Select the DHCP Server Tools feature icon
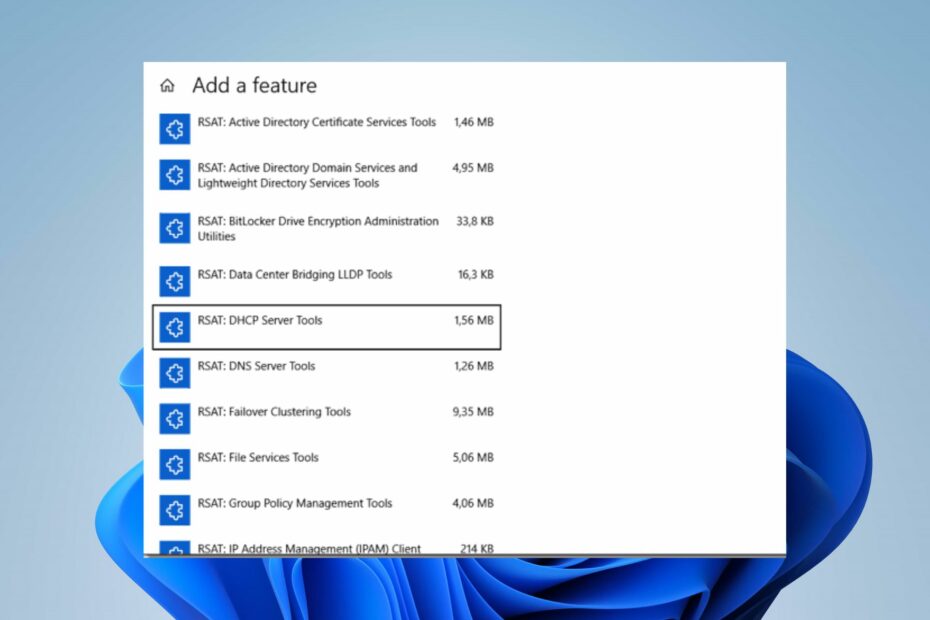The width and height of the screenshot is (930, 620). (174, 328)
